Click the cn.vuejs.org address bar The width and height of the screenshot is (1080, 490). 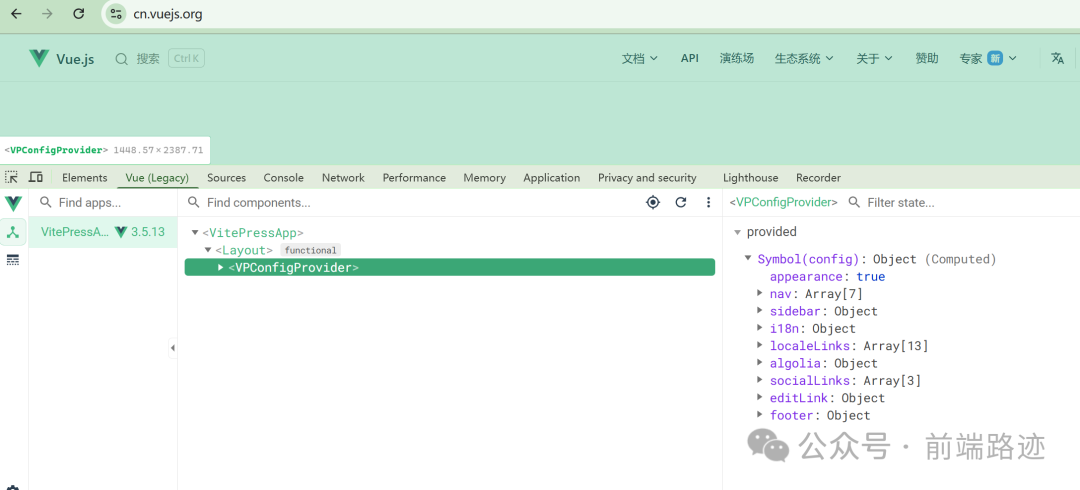click(x=168, y=14)
